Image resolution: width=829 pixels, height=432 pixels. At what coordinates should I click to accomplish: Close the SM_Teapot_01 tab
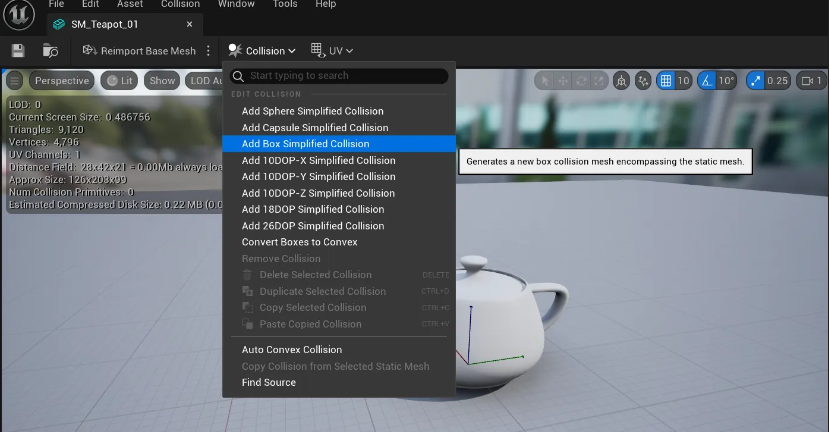pyautogui.click(x=189, y=24)
